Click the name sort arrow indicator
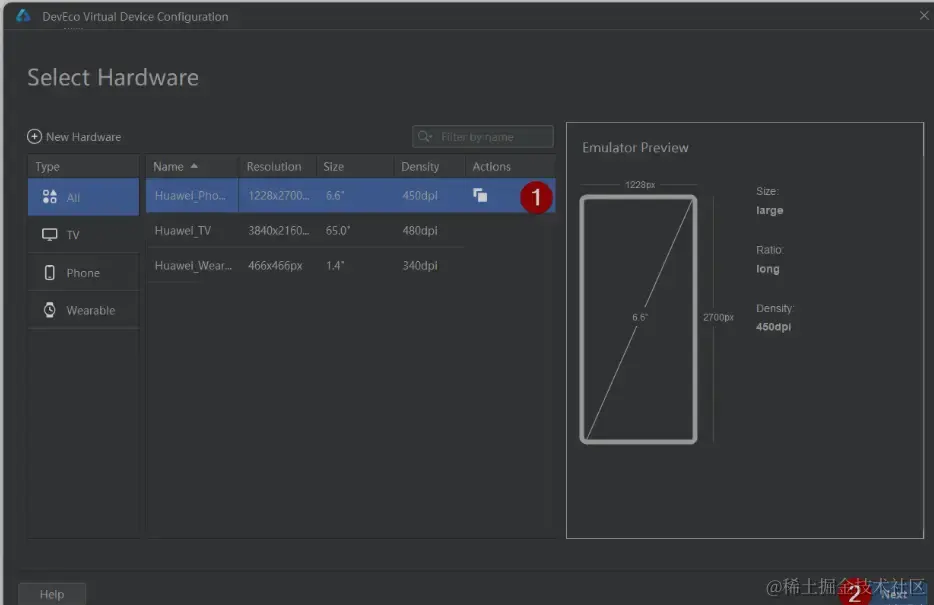The image size is (934, 605). 194,166
